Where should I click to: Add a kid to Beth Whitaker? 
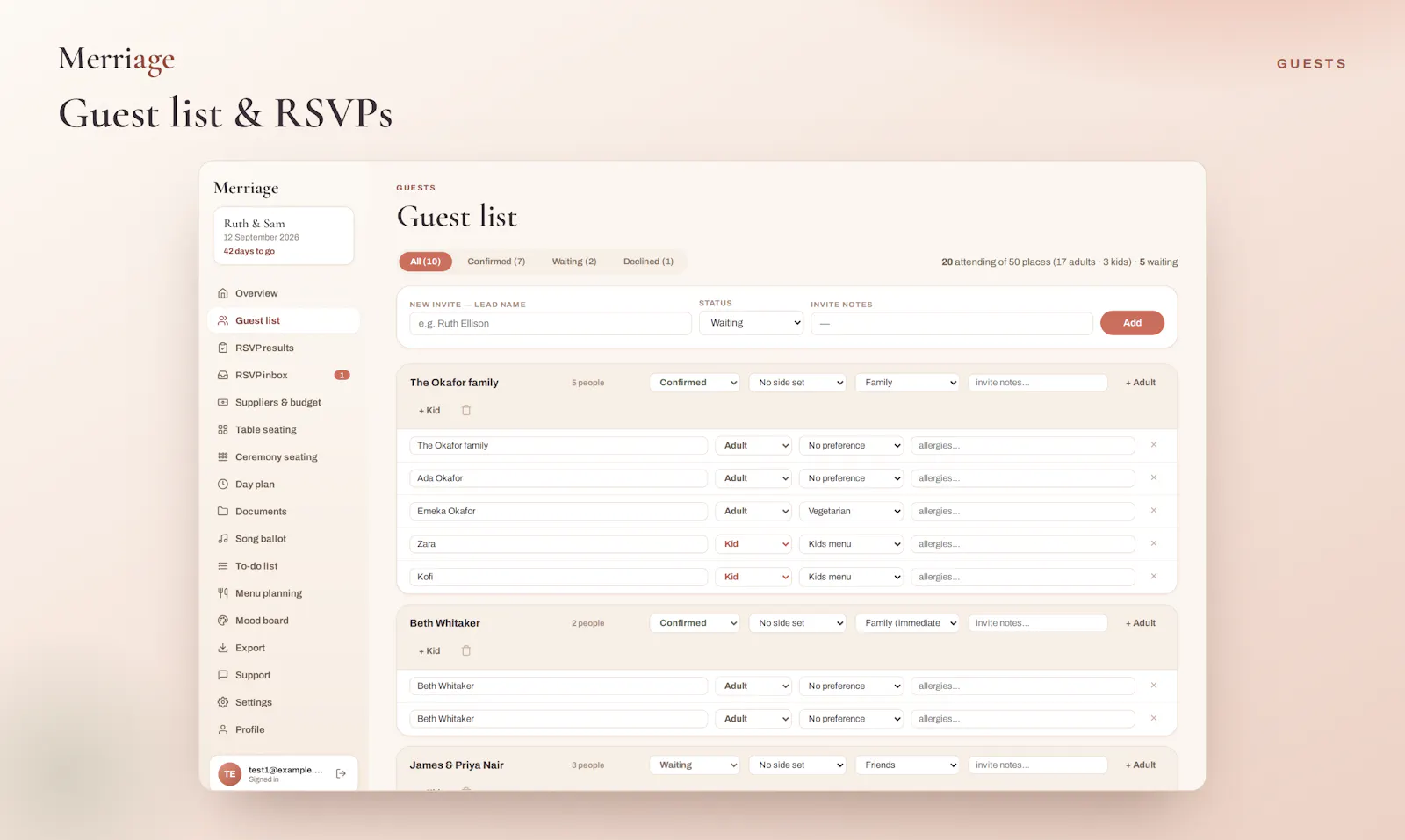pos(429,650)
